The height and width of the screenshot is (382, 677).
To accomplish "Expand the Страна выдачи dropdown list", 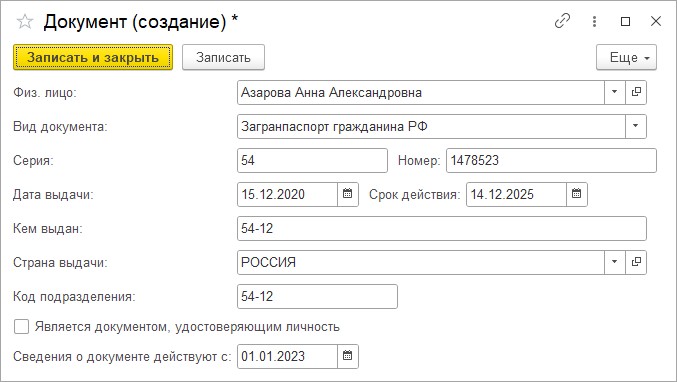I will tap(614, 262).
